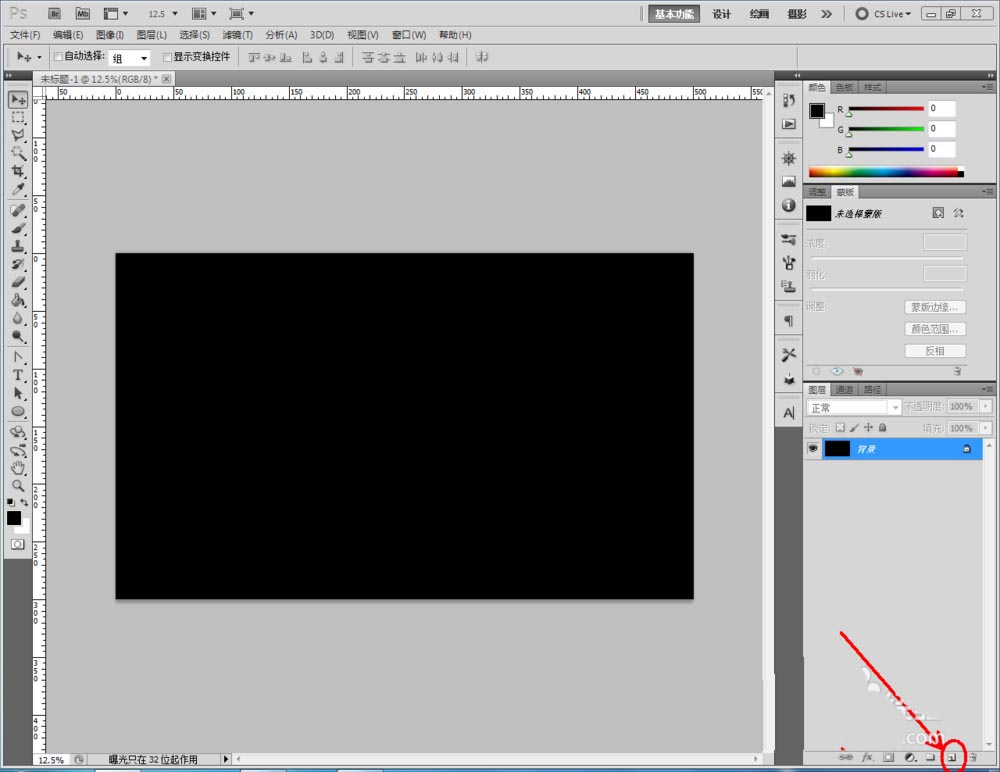Select the Zoom tool in toolbox

click(18, 486)
